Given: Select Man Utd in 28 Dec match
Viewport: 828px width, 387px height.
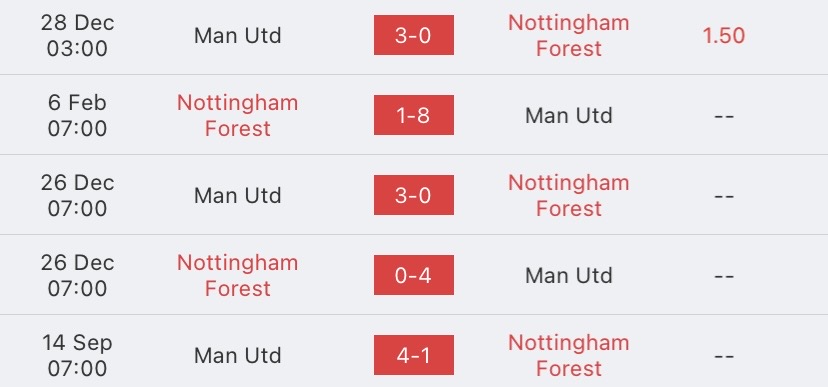Looking at the screenshot, I should [238, 36].
